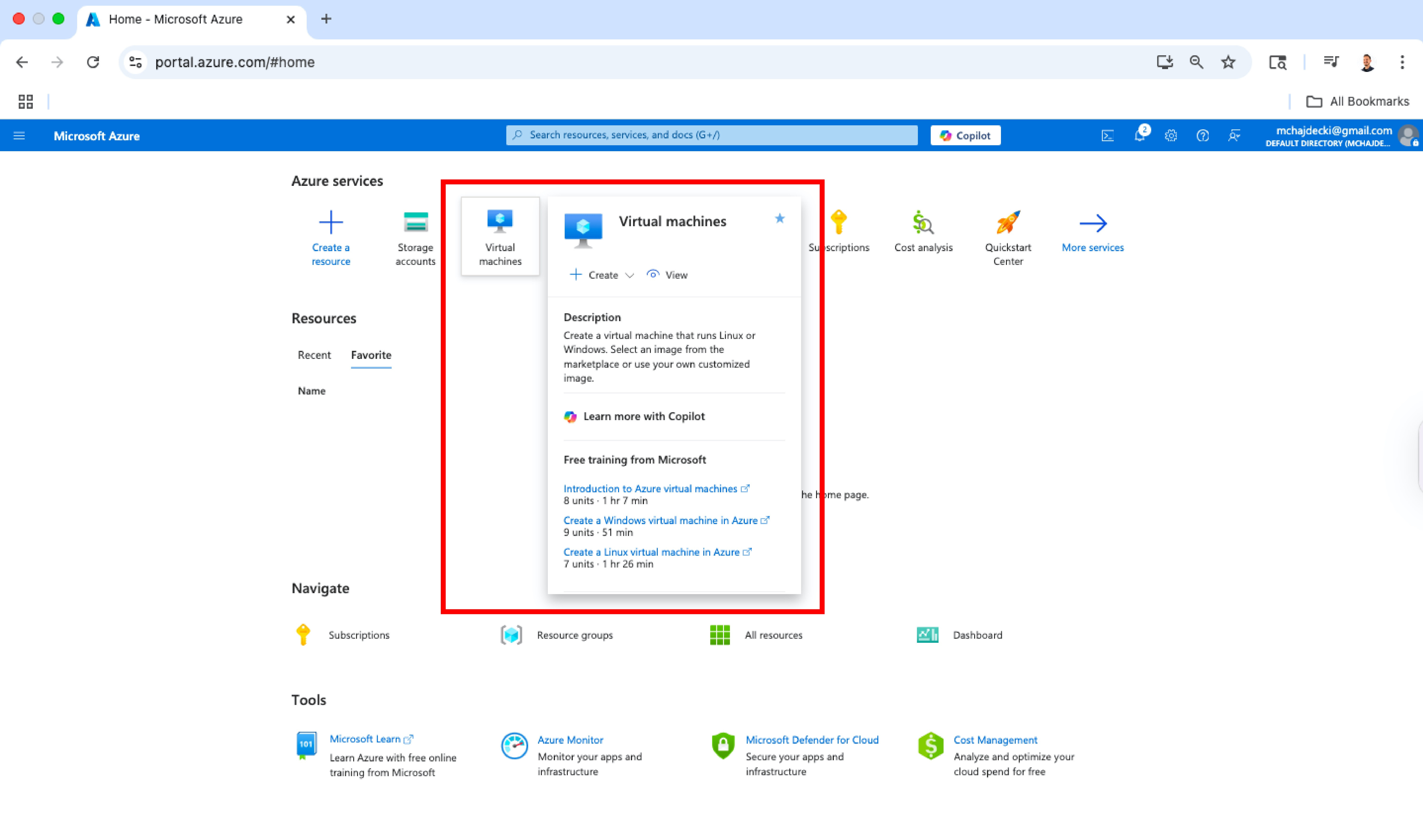Open Copilot from the top bar
Screen dimensions: 1423x840
(x=965, y=135)
